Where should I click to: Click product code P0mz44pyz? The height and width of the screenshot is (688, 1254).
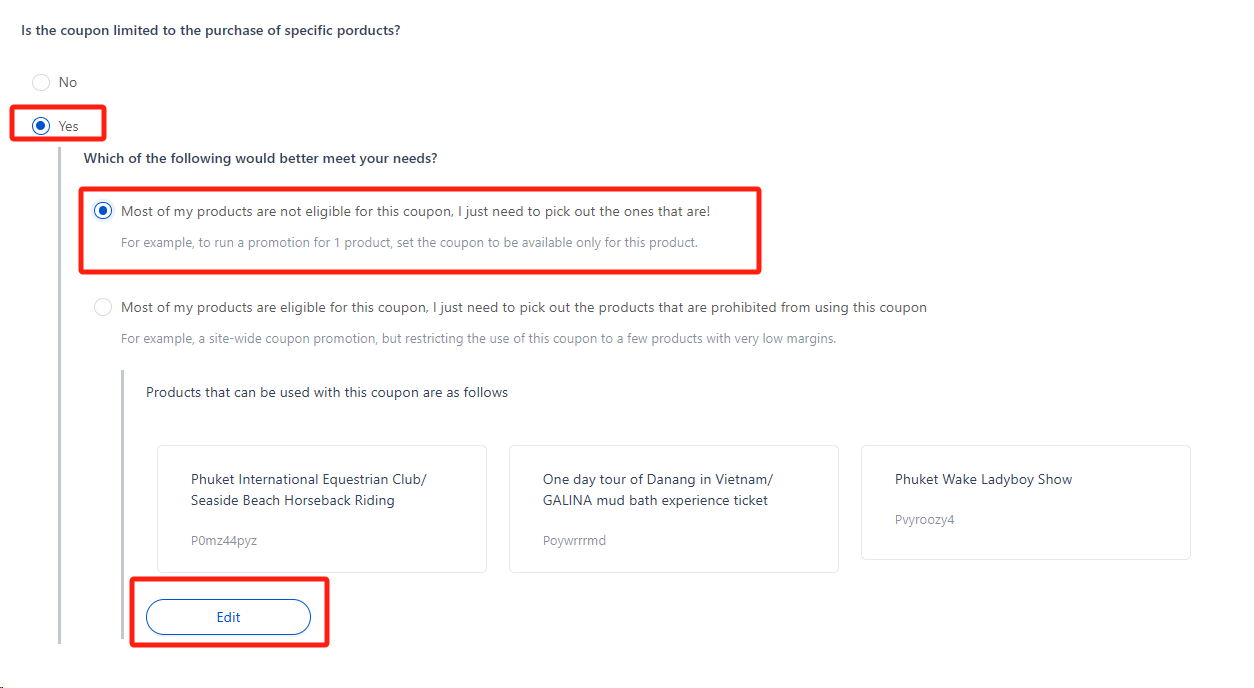[224, 541]
